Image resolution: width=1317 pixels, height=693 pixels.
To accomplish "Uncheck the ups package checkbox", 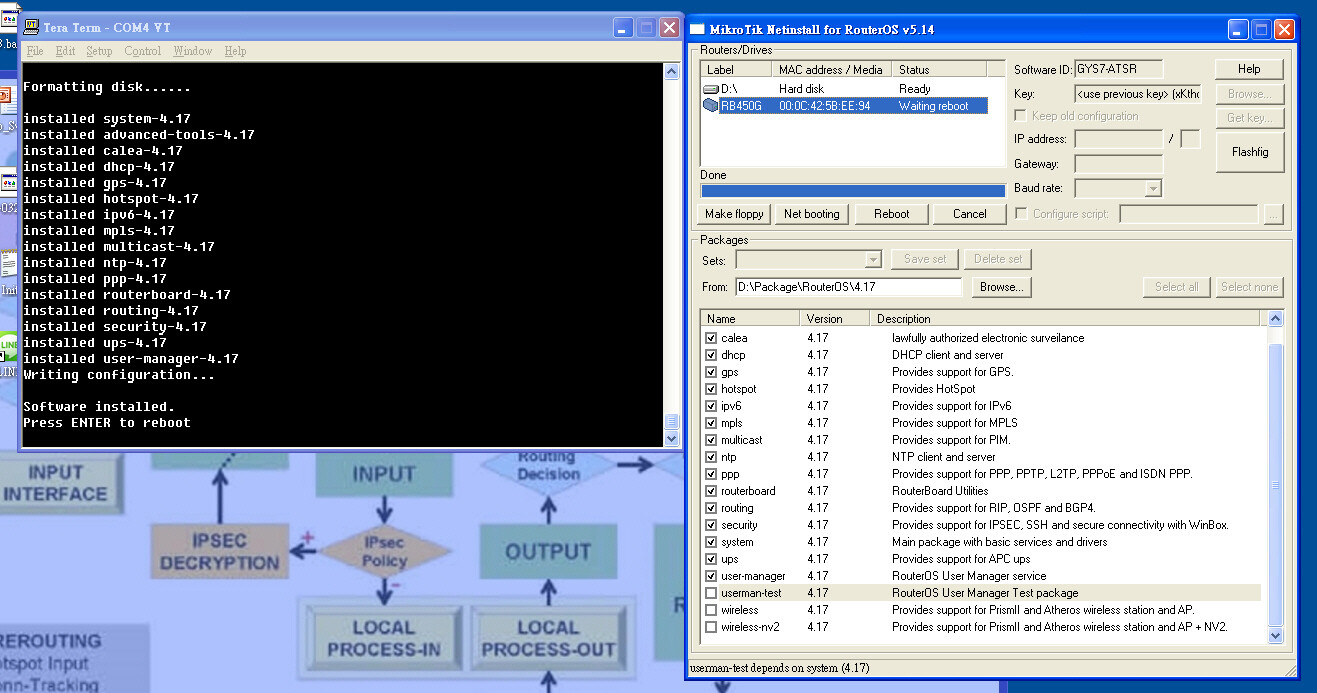I will pos(711,559).
